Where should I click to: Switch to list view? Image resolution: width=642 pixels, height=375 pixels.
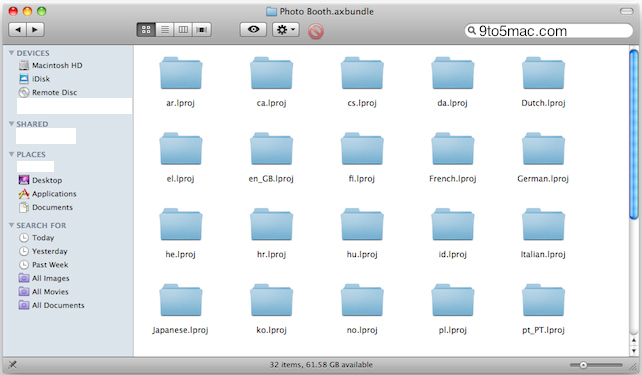[165, 29]
